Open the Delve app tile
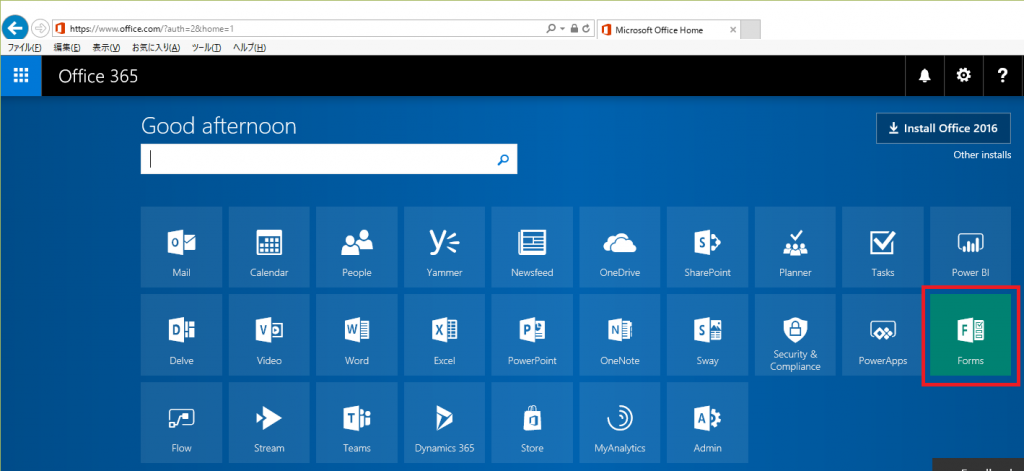The width and height of the screenshot is (1024, 471). pos(181,334)
